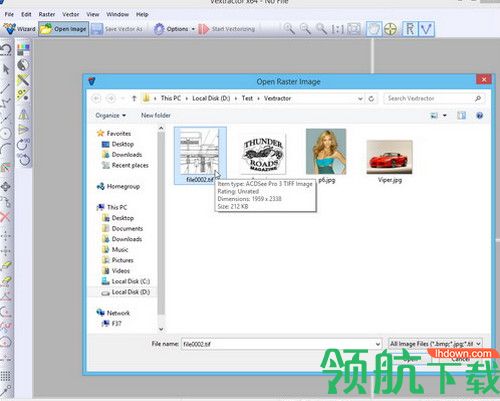Viewport: 500px width, 401px height.
Task: Select the arrow pointer tool
Action: 6,69
